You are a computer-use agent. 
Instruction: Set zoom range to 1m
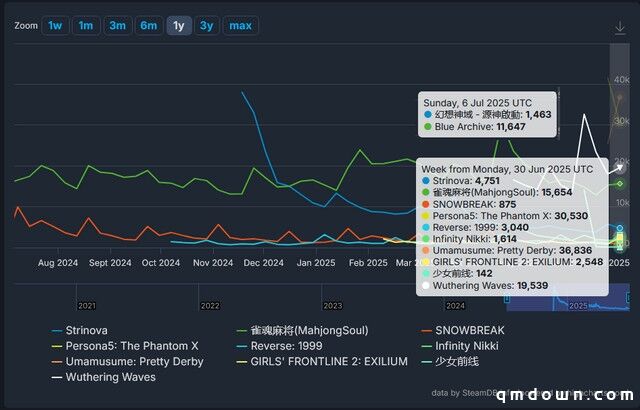[x=86, y=26]
